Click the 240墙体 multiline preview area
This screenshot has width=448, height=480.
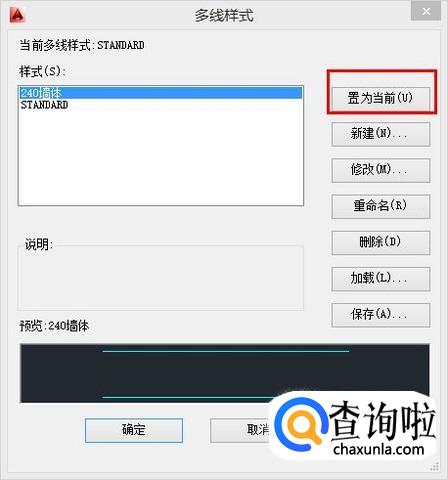(225, 373)
